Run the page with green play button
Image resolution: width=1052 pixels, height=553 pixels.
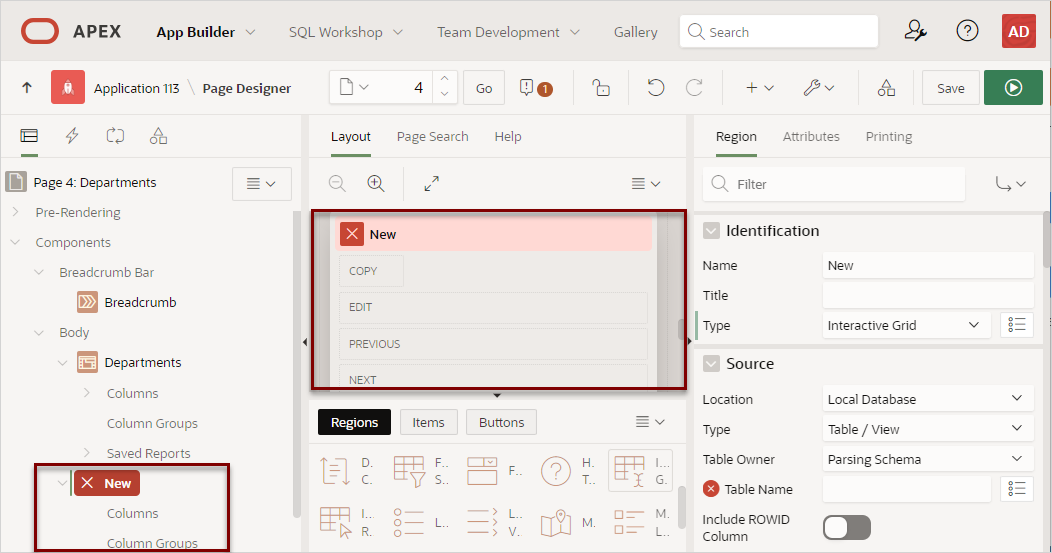pyautogui.click(x=1013, y=87)
